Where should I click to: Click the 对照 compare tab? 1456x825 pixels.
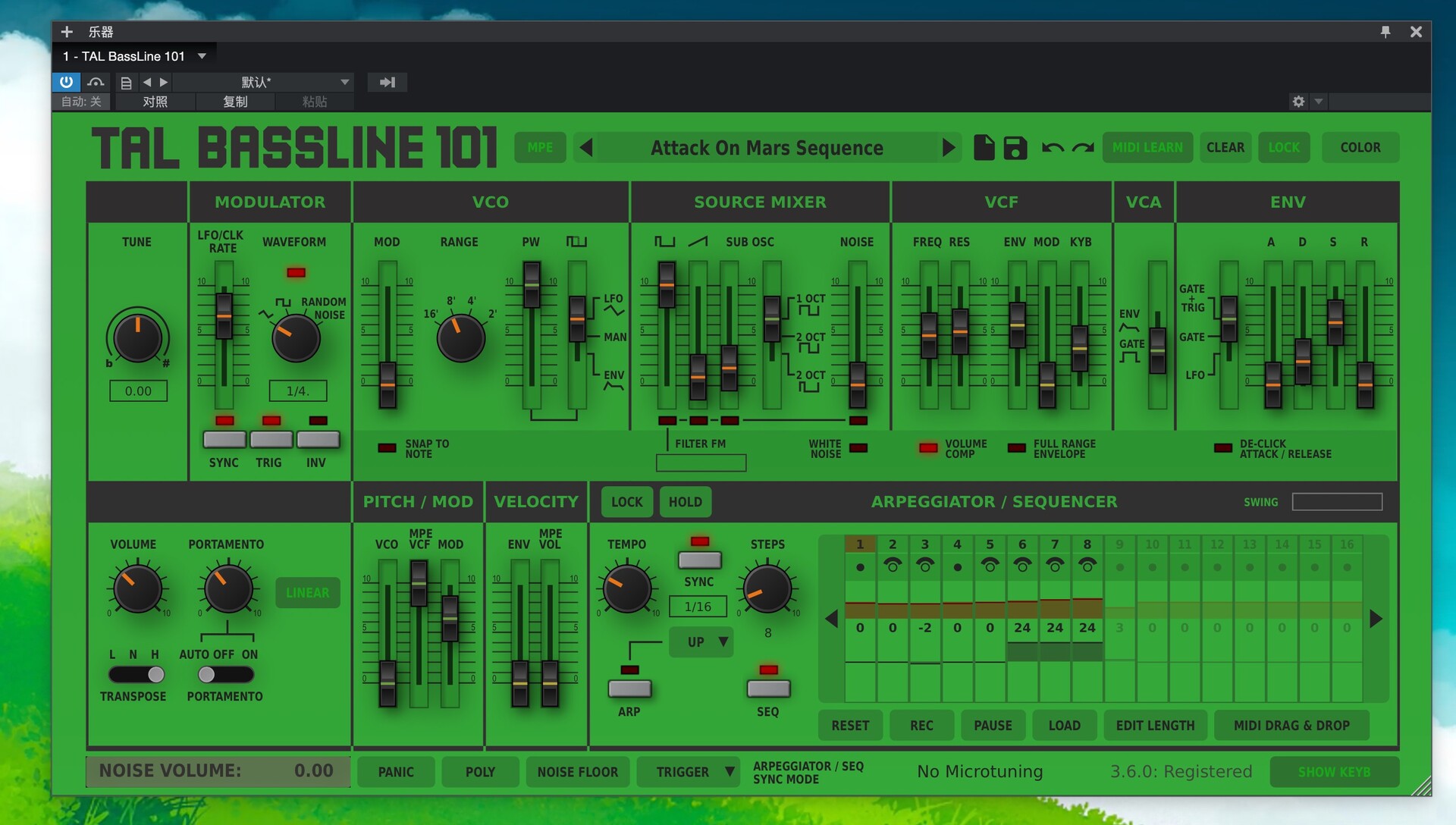(155, 102)
